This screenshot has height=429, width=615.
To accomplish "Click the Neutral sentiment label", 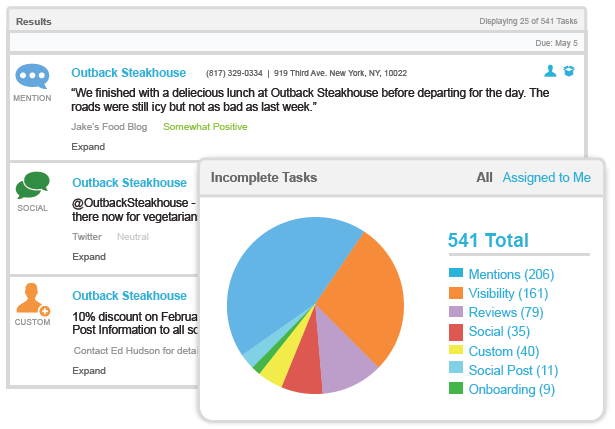I will [133, 237].
